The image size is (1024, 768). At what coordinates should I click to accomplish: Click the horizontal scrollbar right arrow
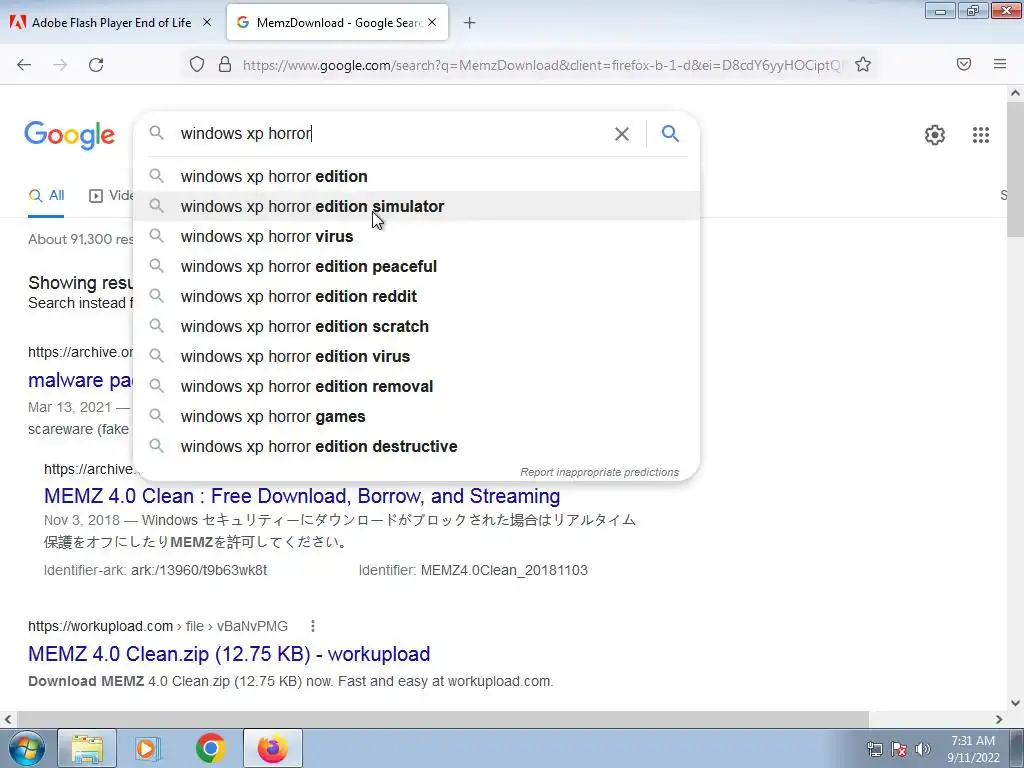tap(999, 719)
